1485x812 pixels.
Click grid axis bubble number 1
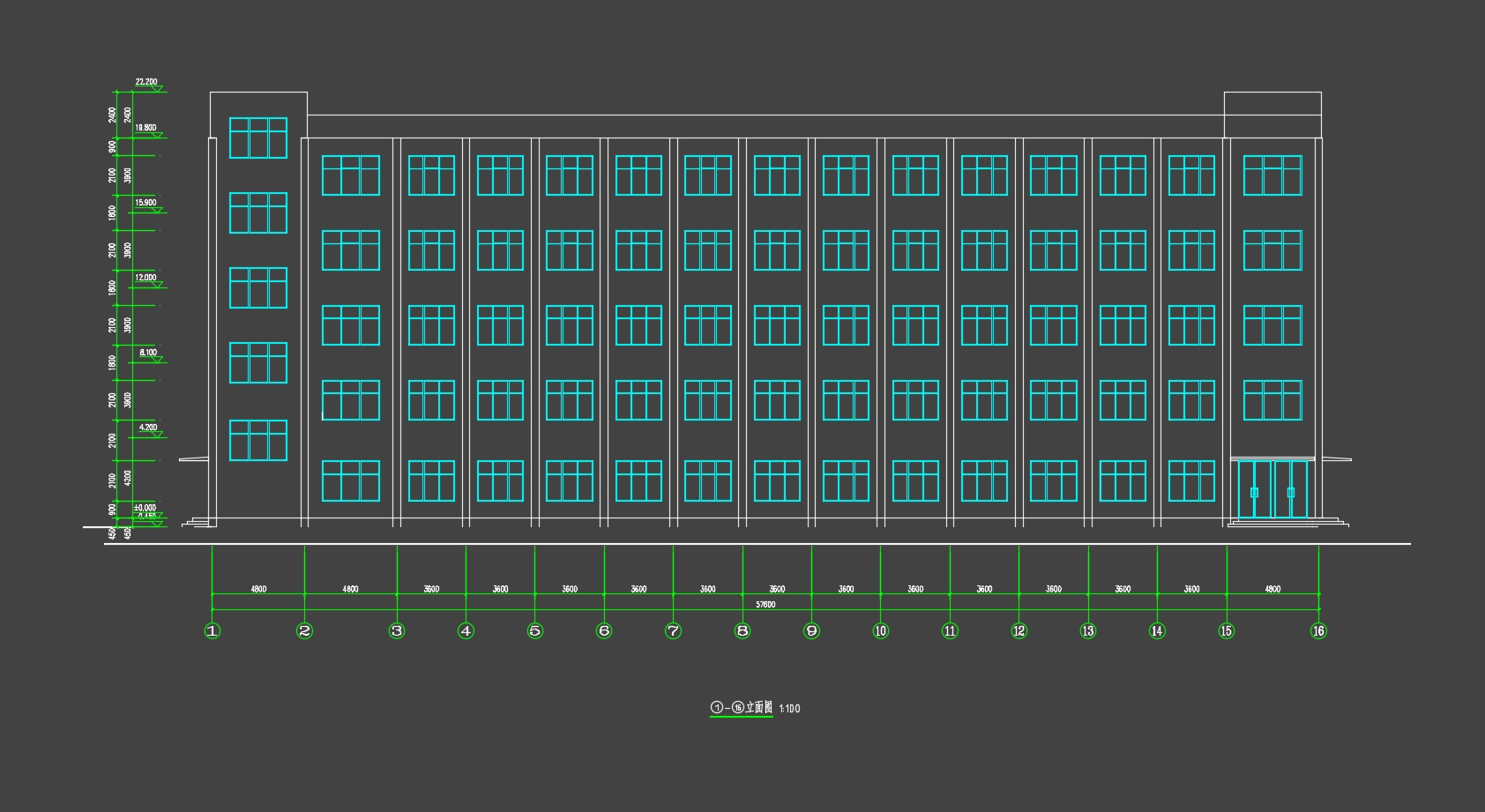pos(212,630)
